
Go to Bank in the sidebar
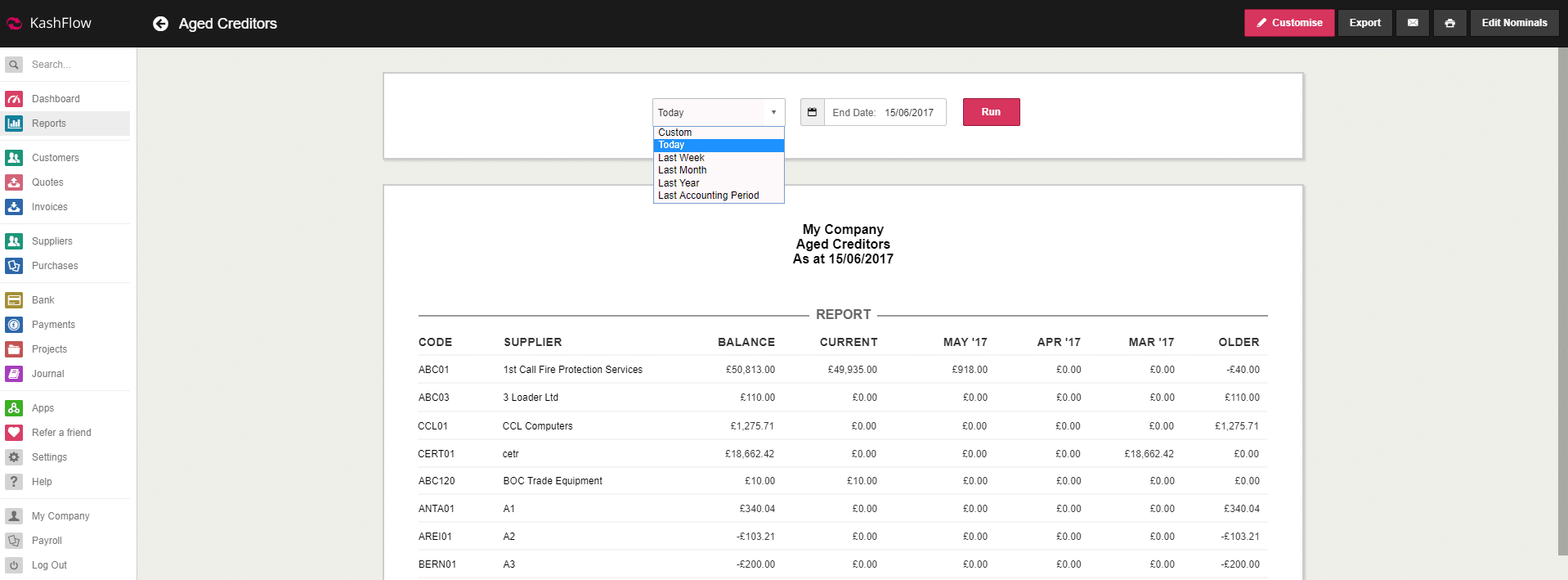click(43, 300)
